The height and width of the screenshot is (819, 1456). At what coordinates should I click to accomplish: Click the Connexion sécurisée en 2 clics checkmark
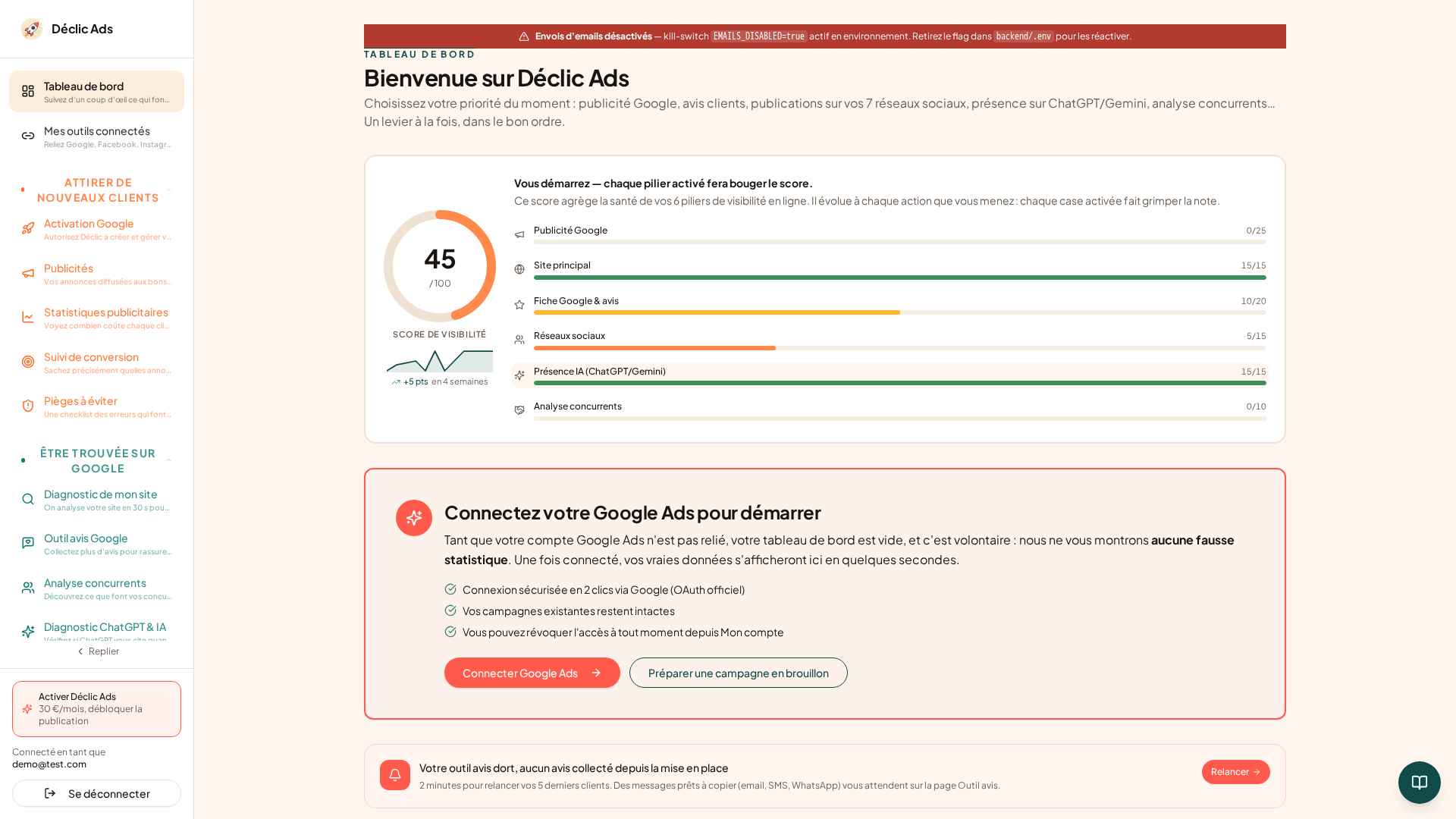pyautogui.click(x=450, y=589)
